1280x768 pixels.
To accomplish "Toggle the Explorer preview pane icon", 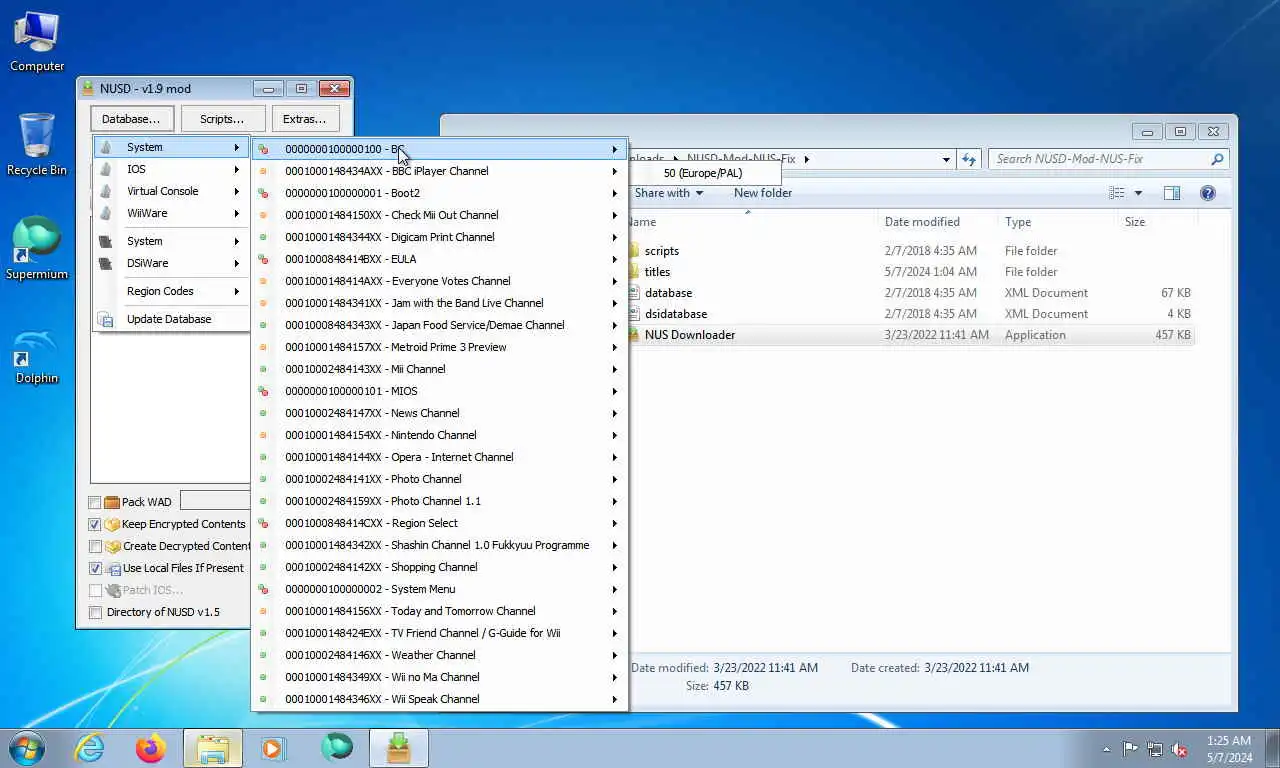I will tap(1171, 193).
